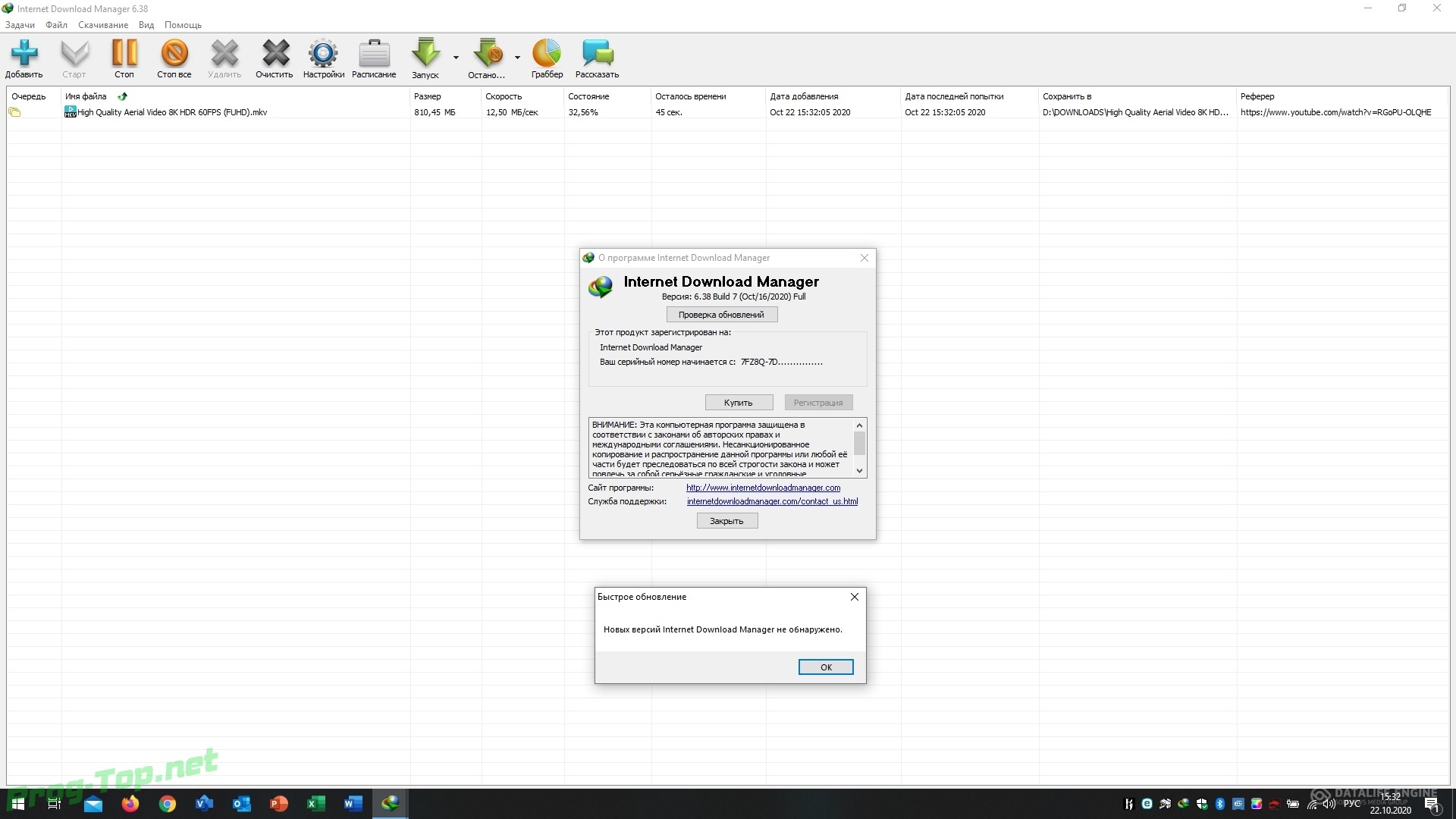Click the Bluetooth tray icon
1456x819 pixels.
coord(1220,804)
